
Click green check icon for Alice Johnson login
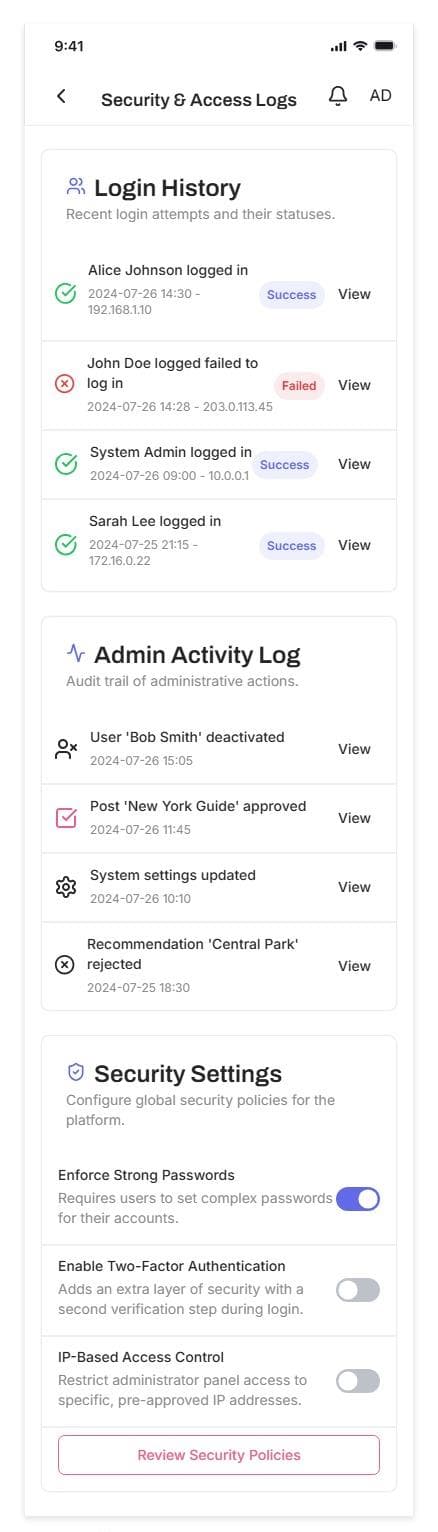pos(65,294)
